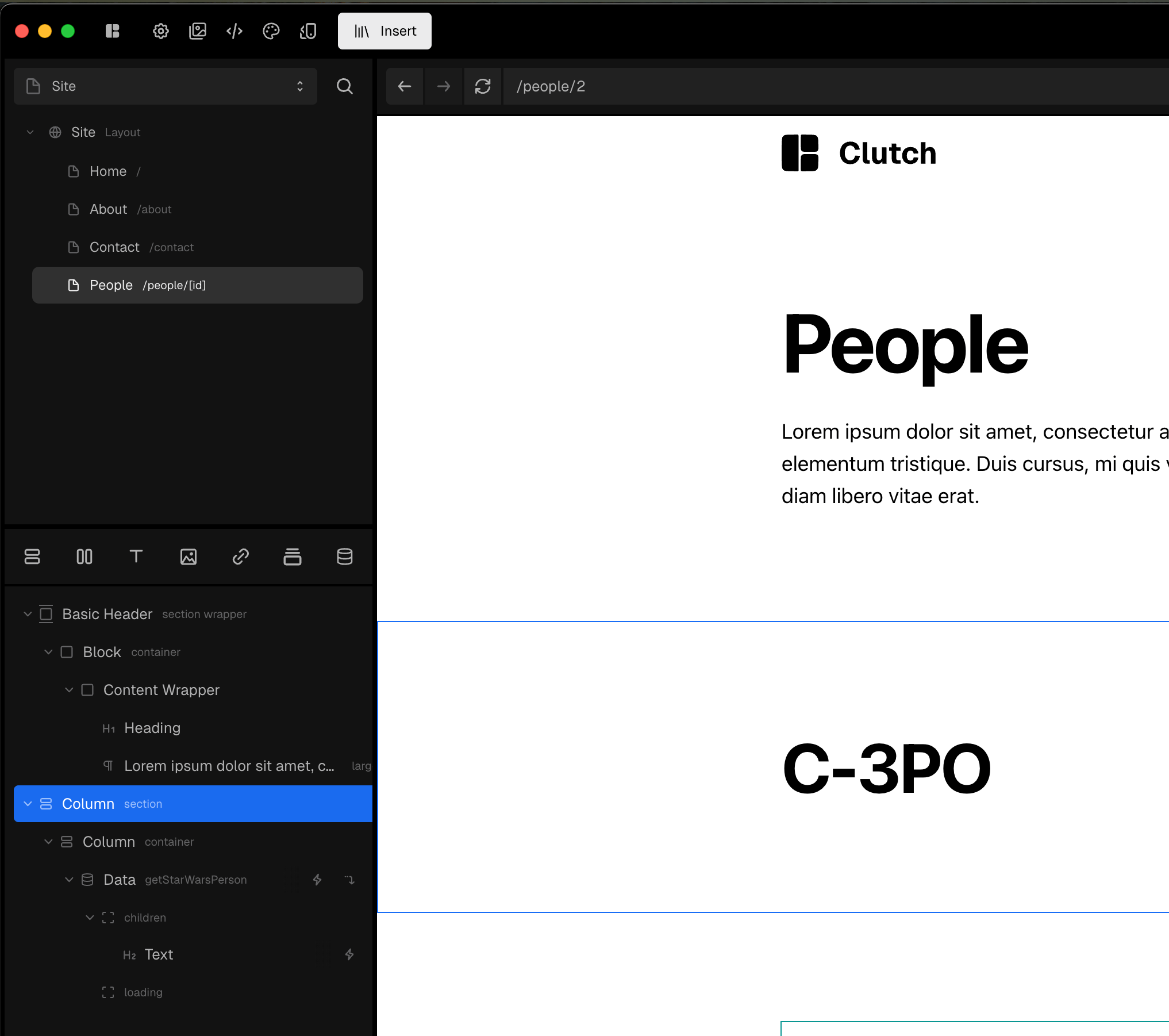Click the corner arrow icon on the Data row
Viewport: 1169px width, 1036px height.
(349, 880)
